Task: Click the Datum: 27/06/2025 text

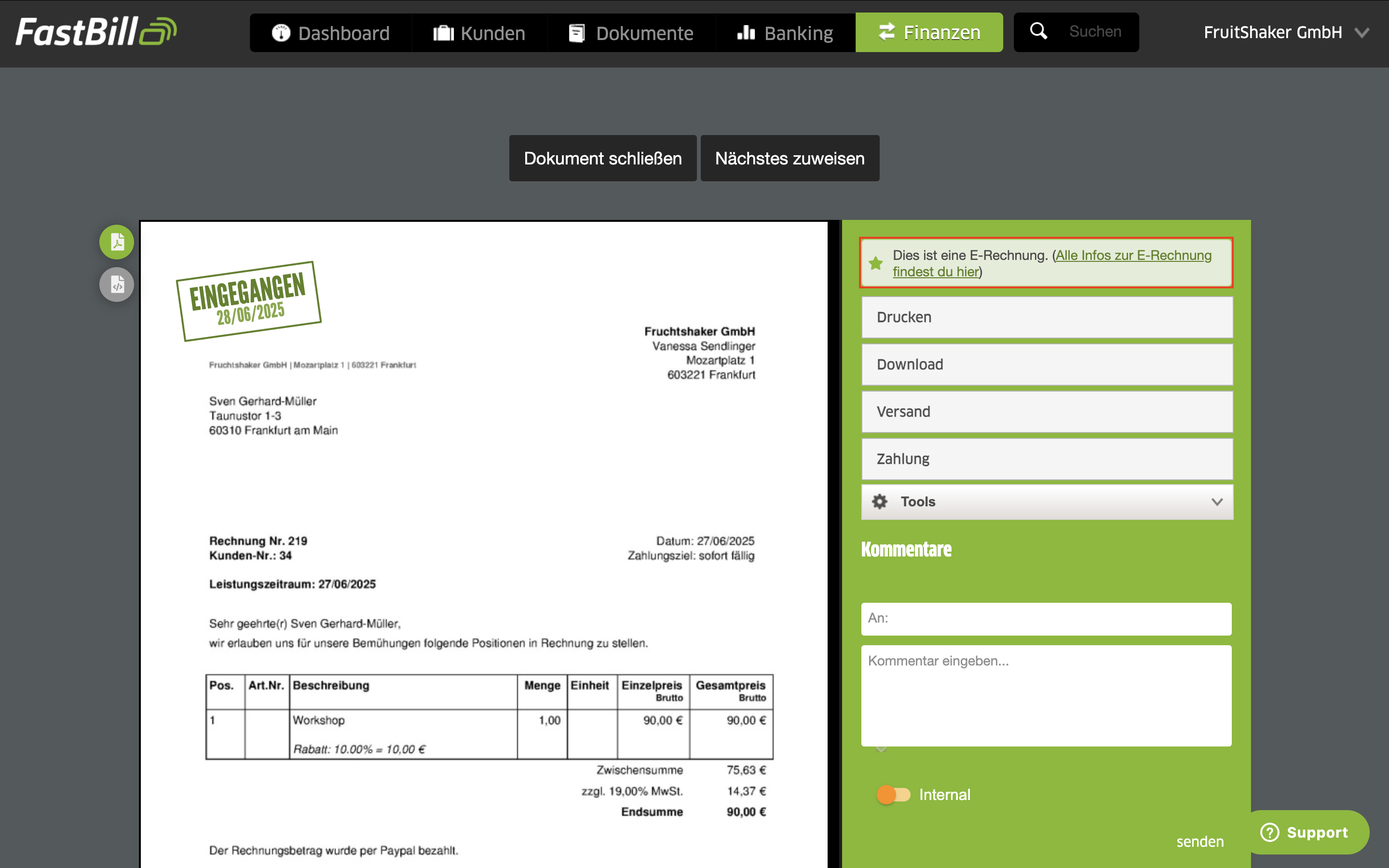Action: pos(706,541)
